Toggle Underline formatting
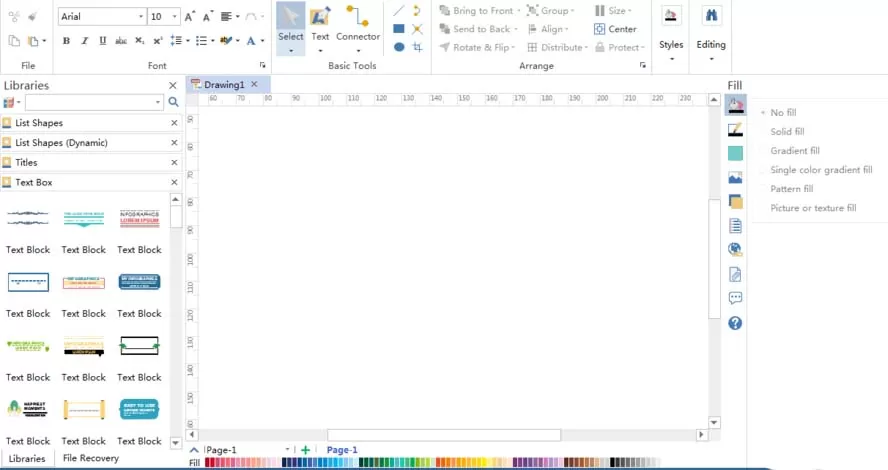This screenshot has width=888, height=470. tap(103, 41)
